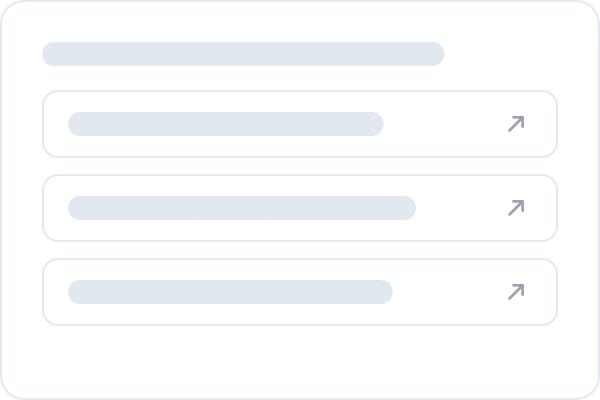Open the first list item via its title bar
Viewport: 600px width, 400px height.
225,124
